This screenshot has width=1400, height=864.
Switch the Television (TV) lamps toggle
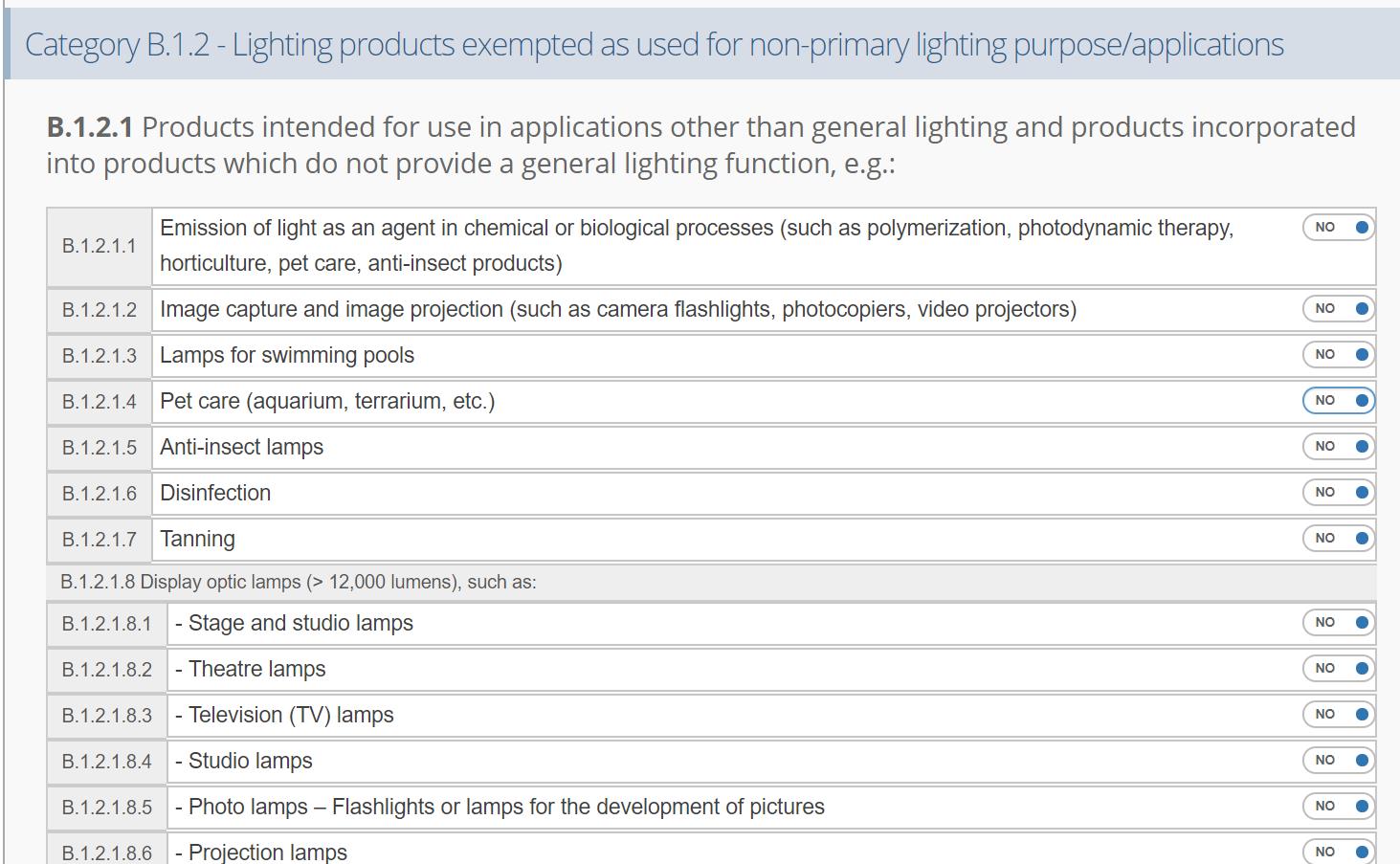(1338, 715)
